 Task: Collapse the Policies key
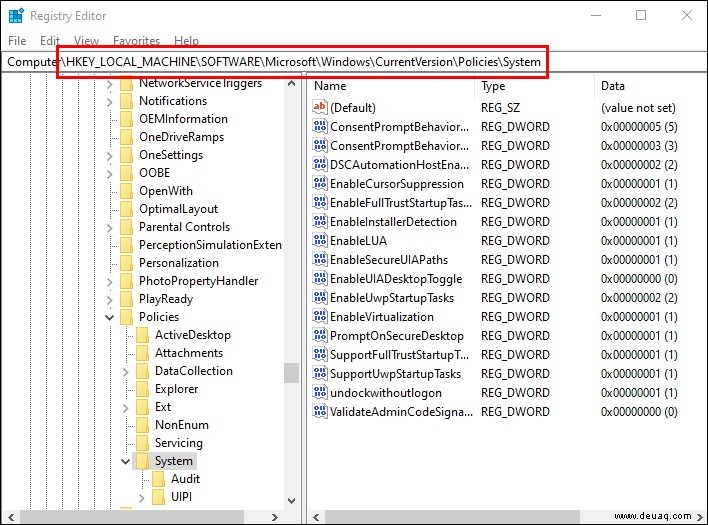click(x=109, y=317)
